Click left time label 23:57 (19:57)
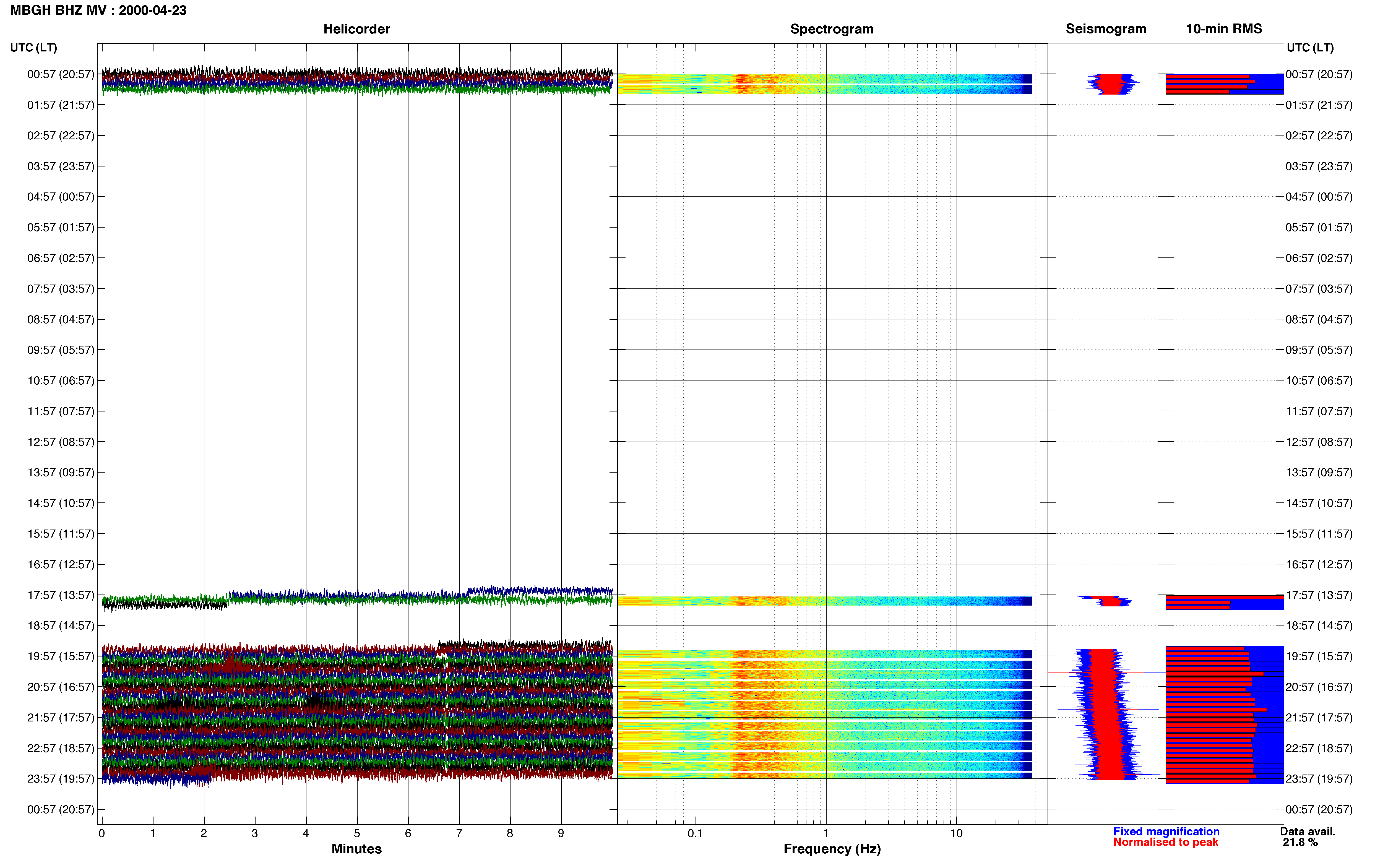Screen dimensions: 1388x868 click(61, 779)
